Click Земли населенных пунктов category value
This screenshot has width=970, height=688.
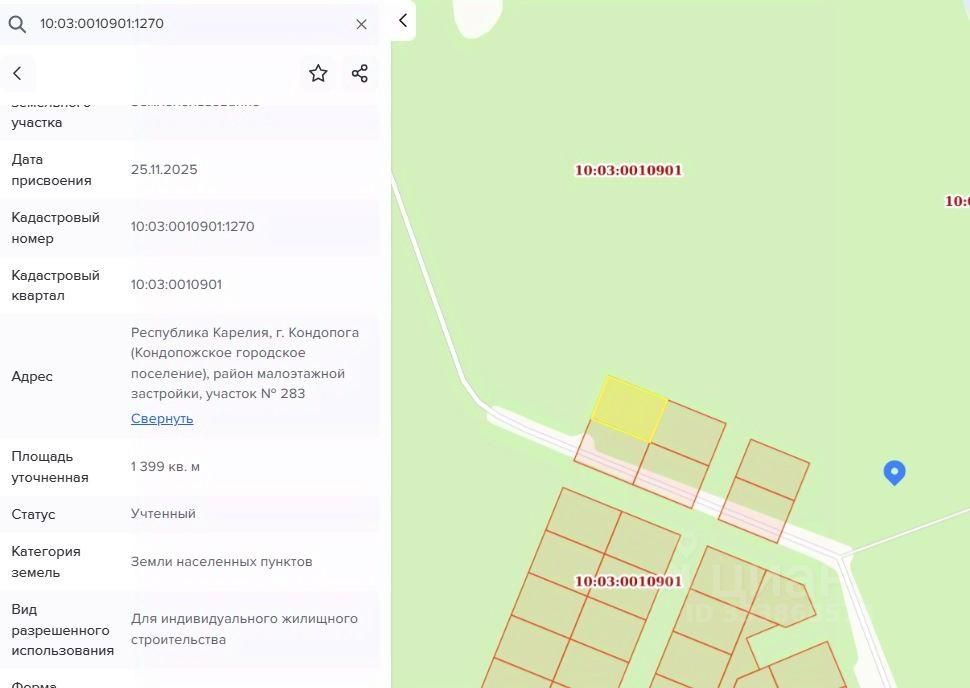click(x=221, y=562)
